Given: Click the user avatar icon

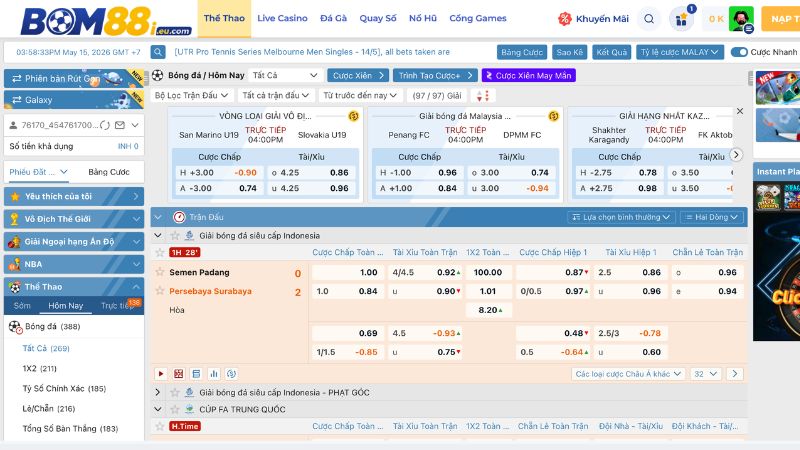Looking at the screenshot, I should pos(741,19).
